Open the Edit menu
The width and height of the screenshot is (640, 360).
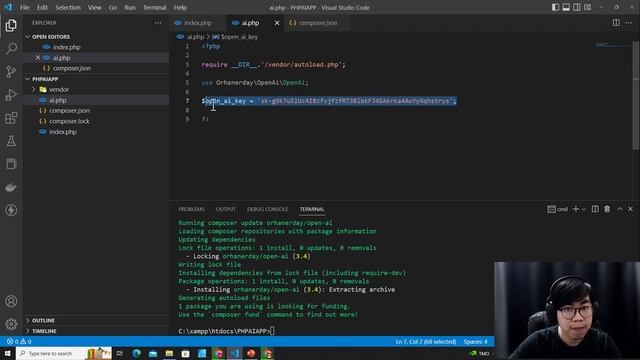[x=42, y=7]
